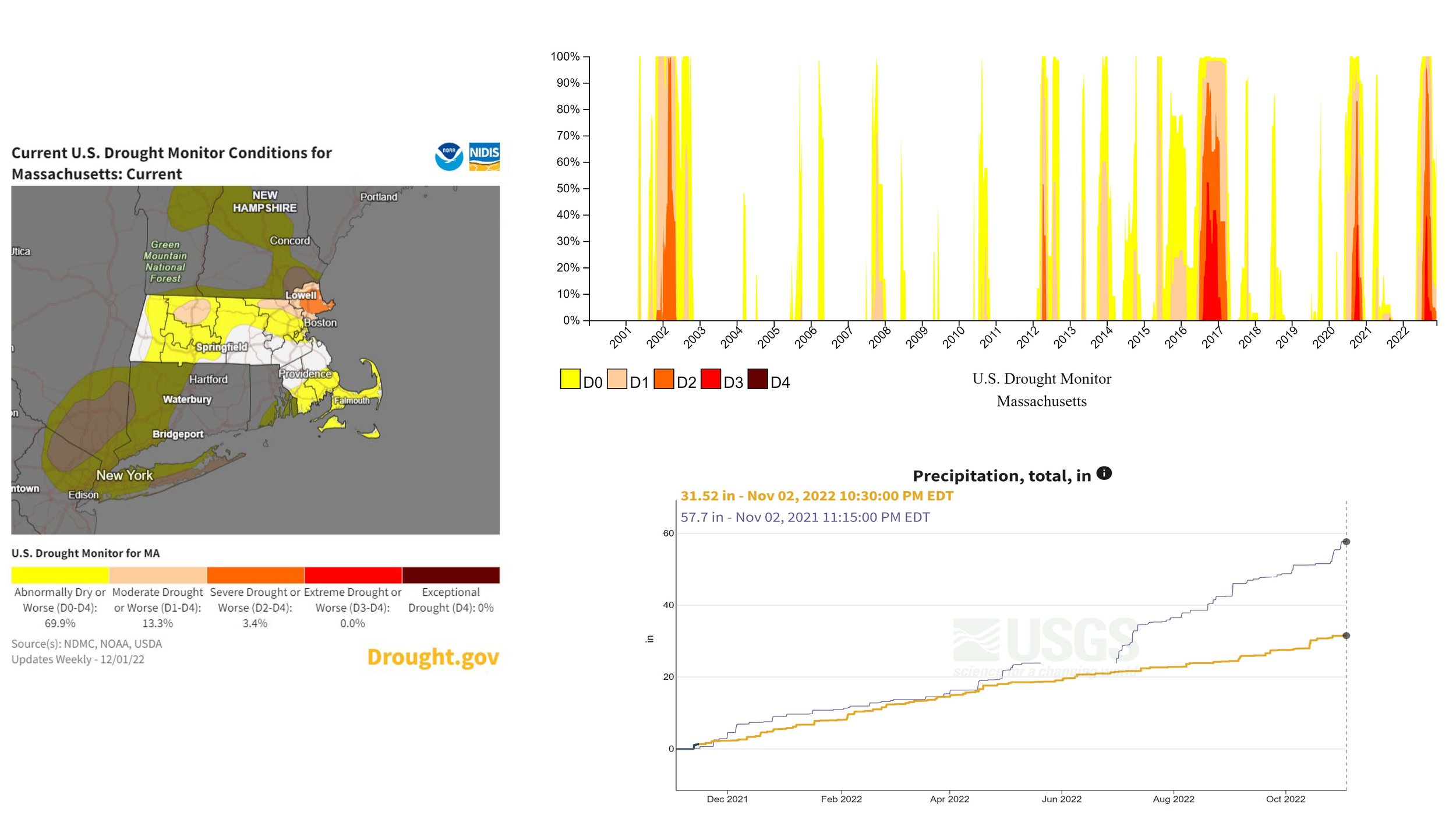
Task: Click the tan D1 legend swatch
Action: click(x=617, y=379)
